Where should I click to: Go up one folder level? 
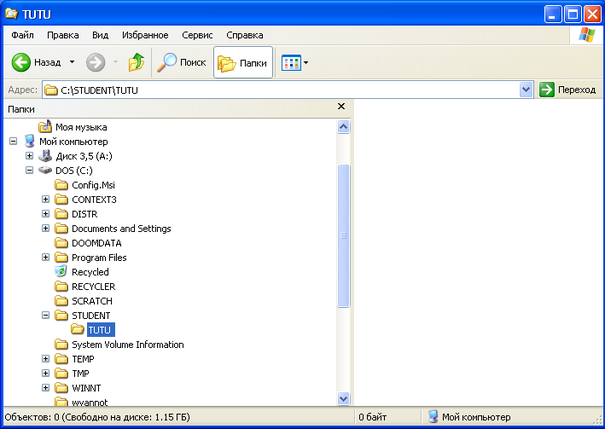136,62
